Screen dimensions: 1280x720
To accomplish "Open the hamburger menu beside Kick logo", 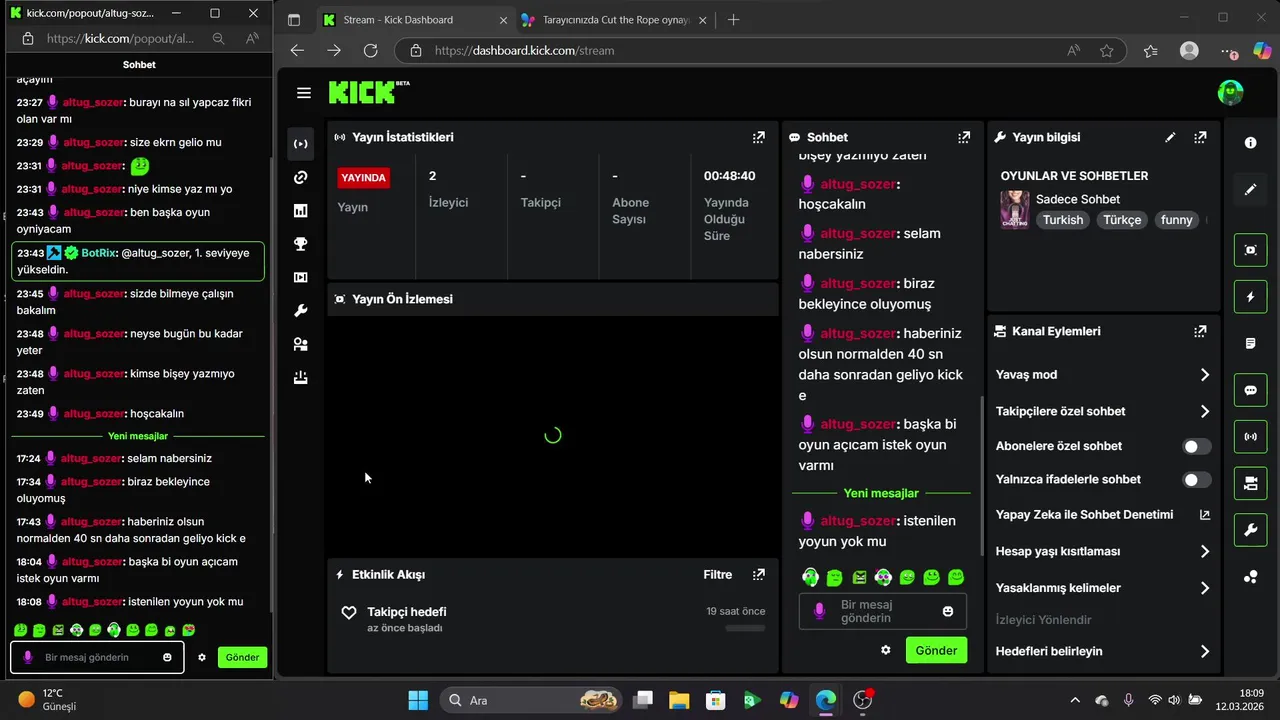I will point(304,93).
